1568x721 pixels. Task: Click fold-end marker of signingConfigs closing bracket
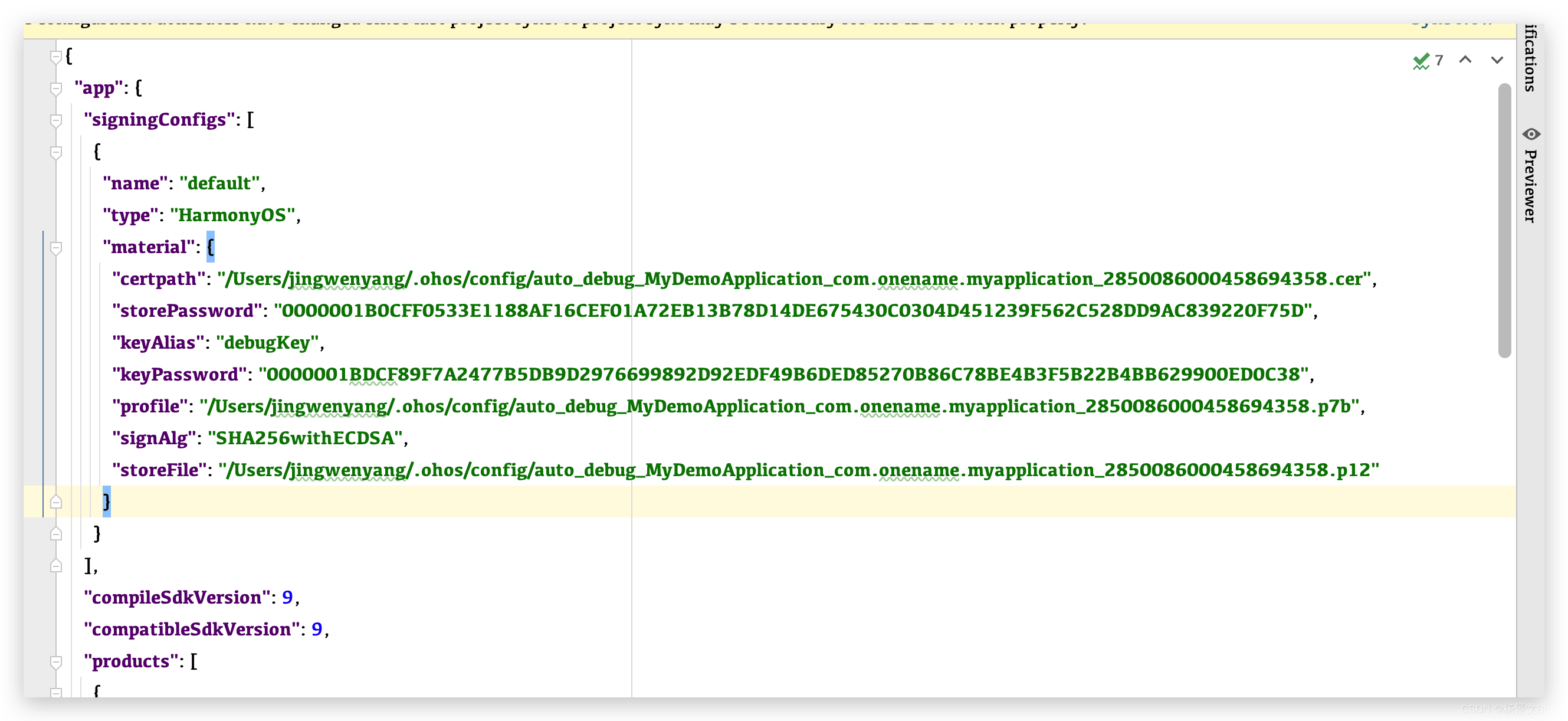tap(56, 566)
